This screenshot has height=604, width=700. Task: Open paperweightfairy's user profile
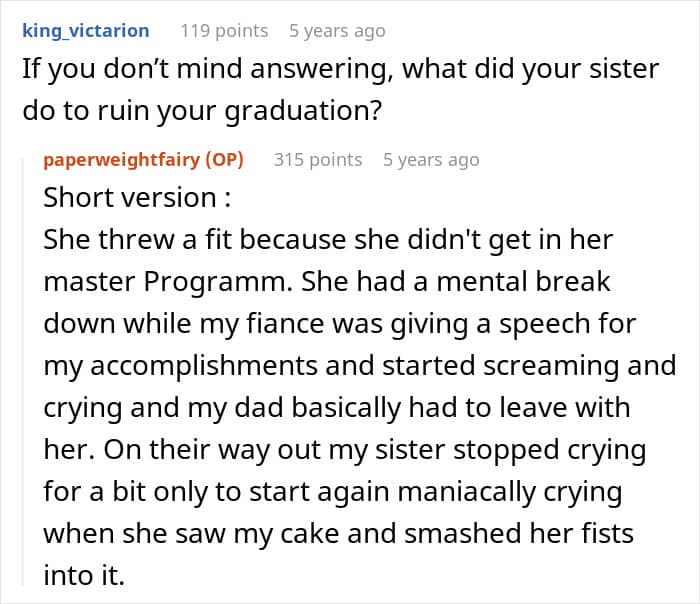[121, 160]
